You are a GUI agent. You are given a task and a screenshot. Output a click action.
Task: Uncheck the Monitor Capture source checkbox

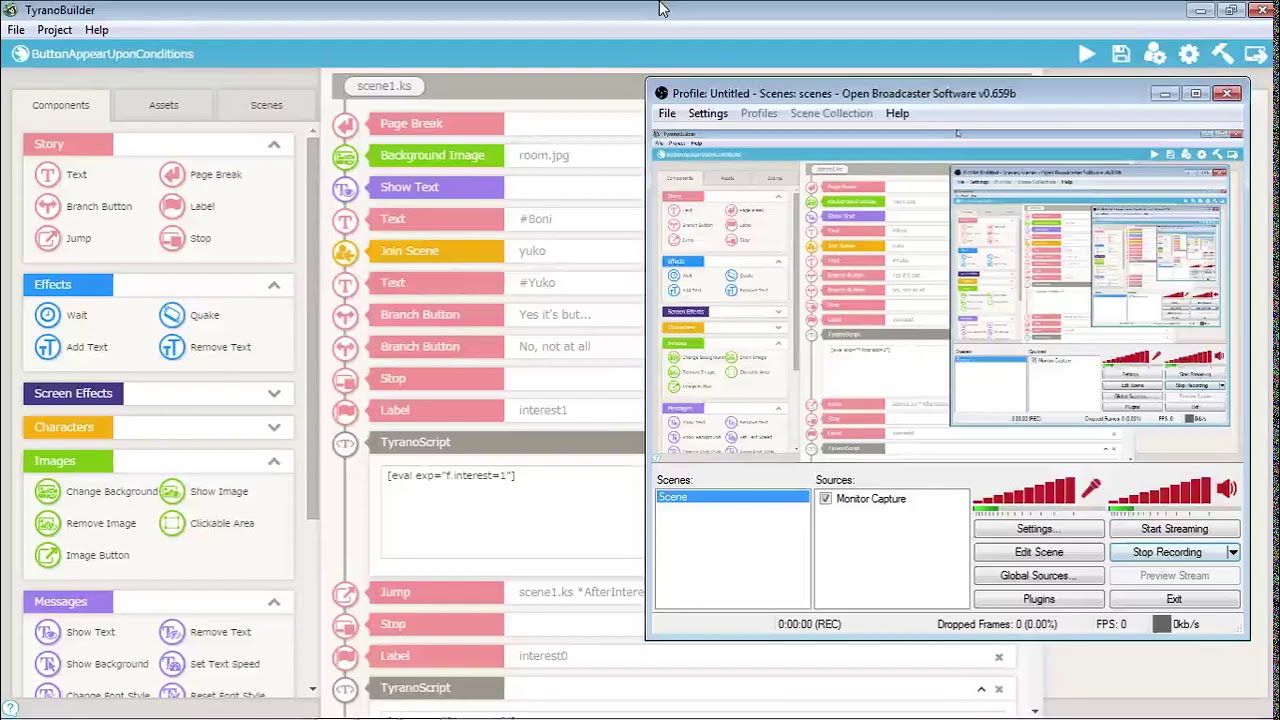825,499
